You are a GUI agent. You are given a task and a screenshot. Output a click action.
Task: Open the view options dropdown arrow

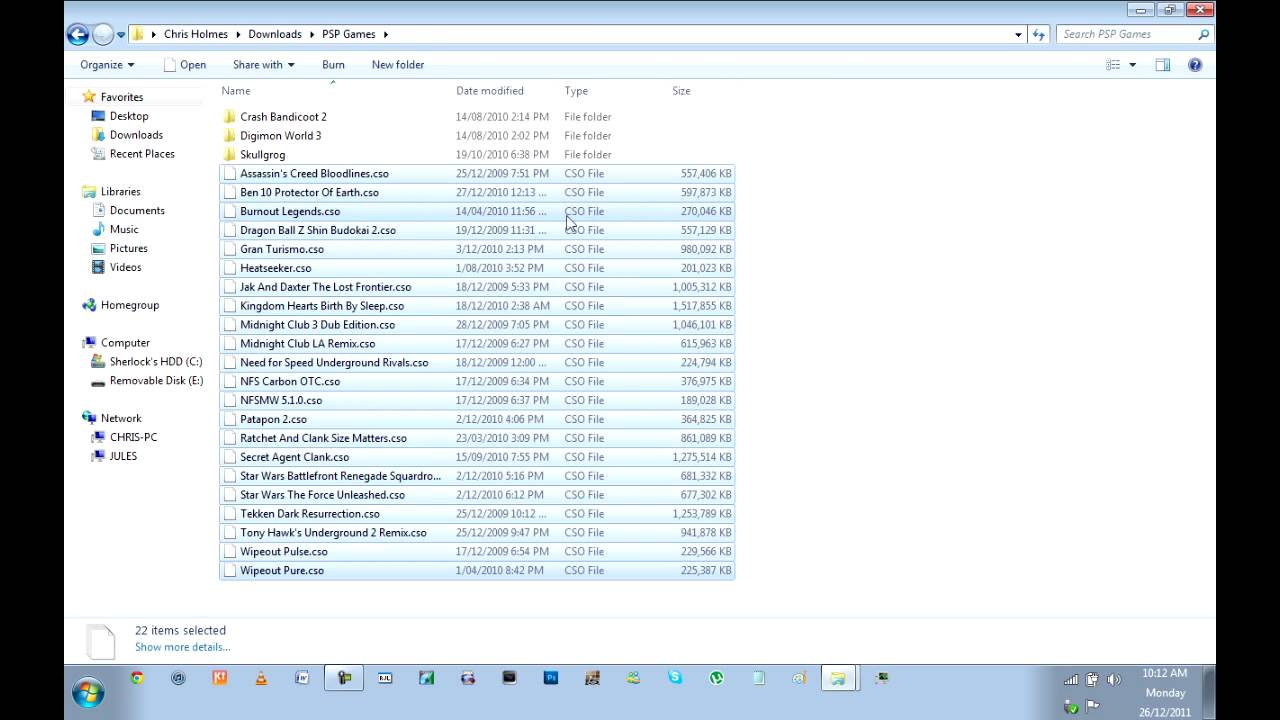pyautogui.click(x=1132, y=65)
